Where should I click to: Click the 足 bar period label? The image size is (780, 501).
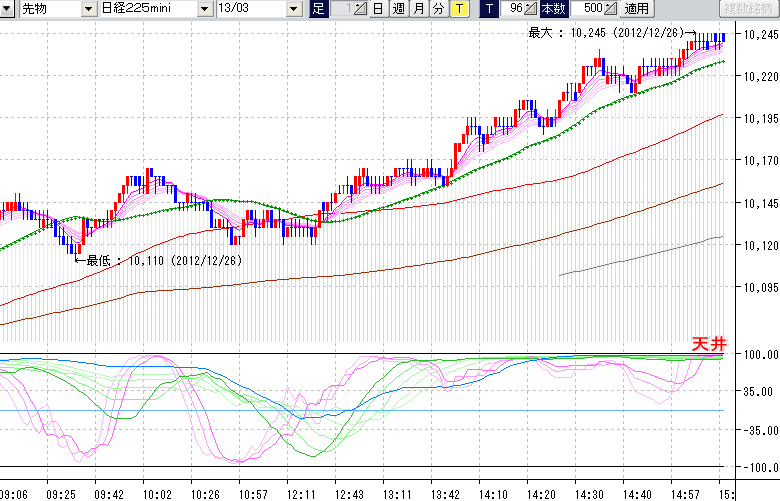pyautogui.click(x=318, y=9)
